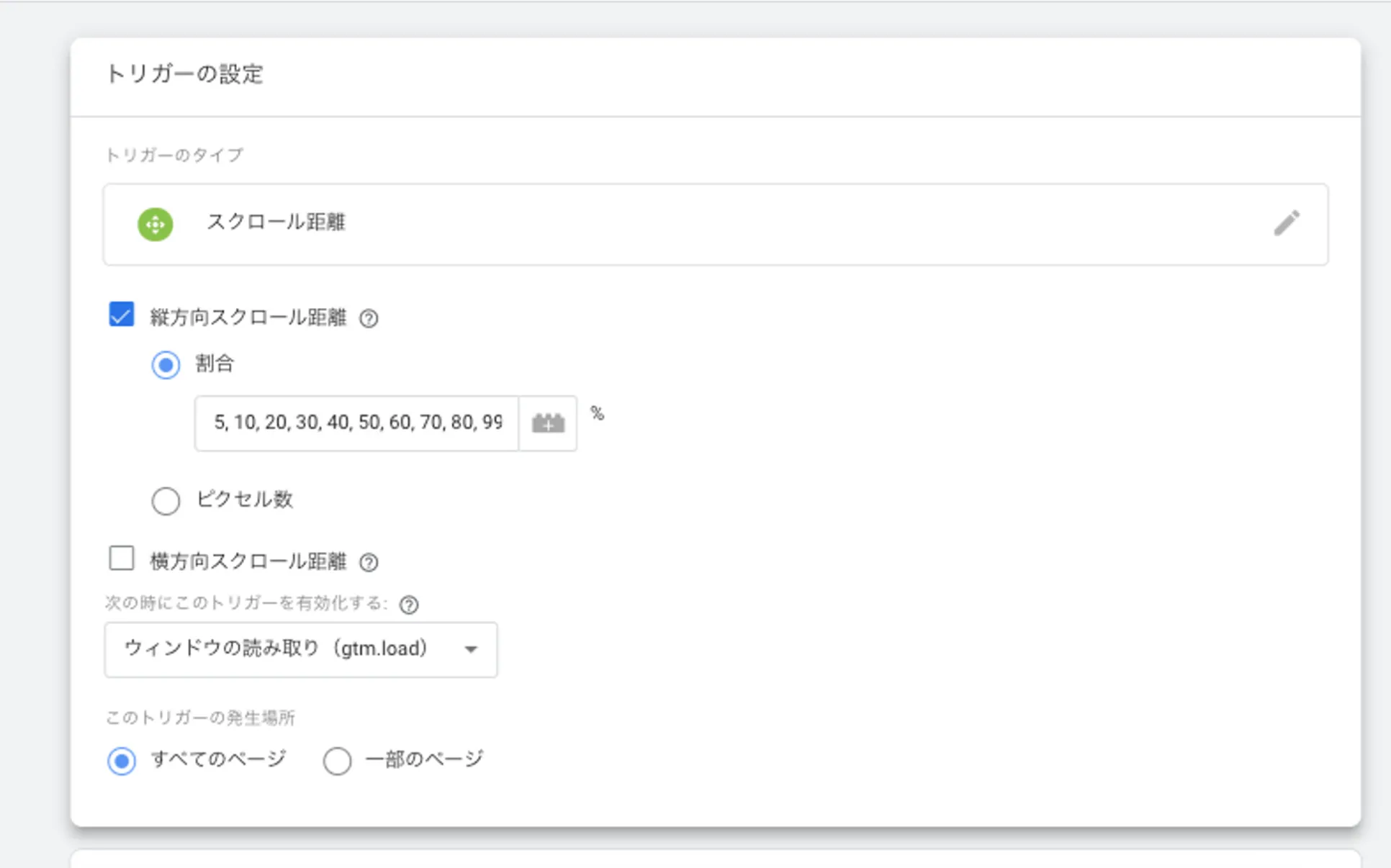Click the このトリガーの発生場所 label

pyautogui.click(x=200, y=718)
